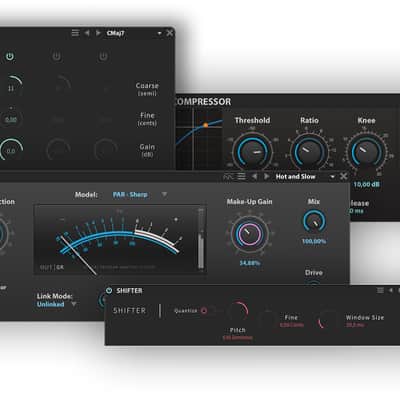Viewport: 400px width, 400px height.
Task: Click the Mix knob at 100%
Action: click(x=314, y=221)
